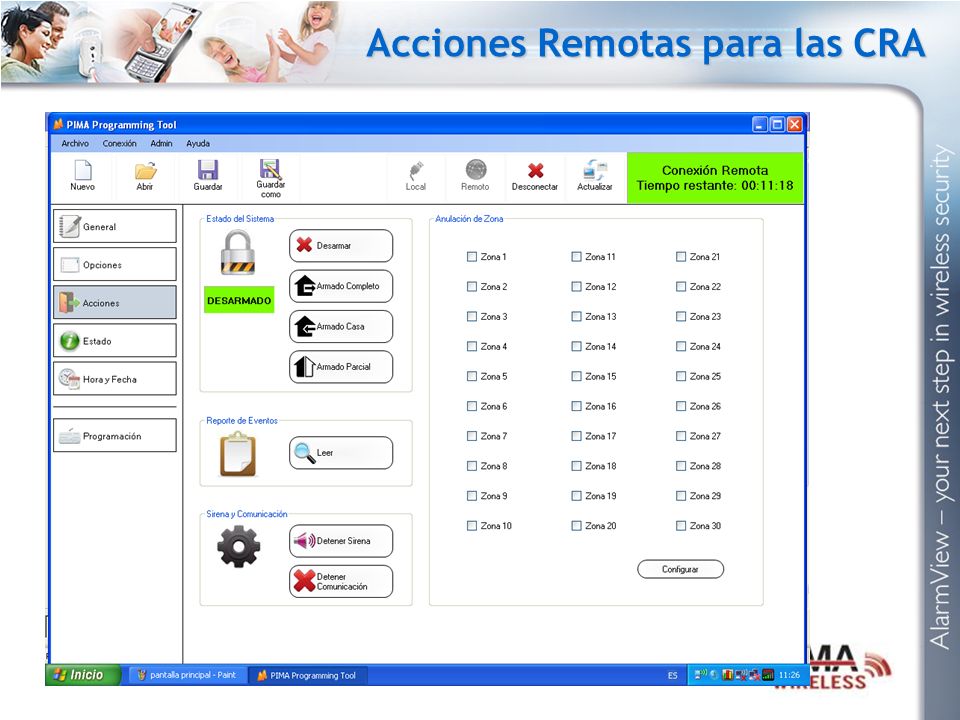Click the 11:26 taskbar clock

coord(789,675)
